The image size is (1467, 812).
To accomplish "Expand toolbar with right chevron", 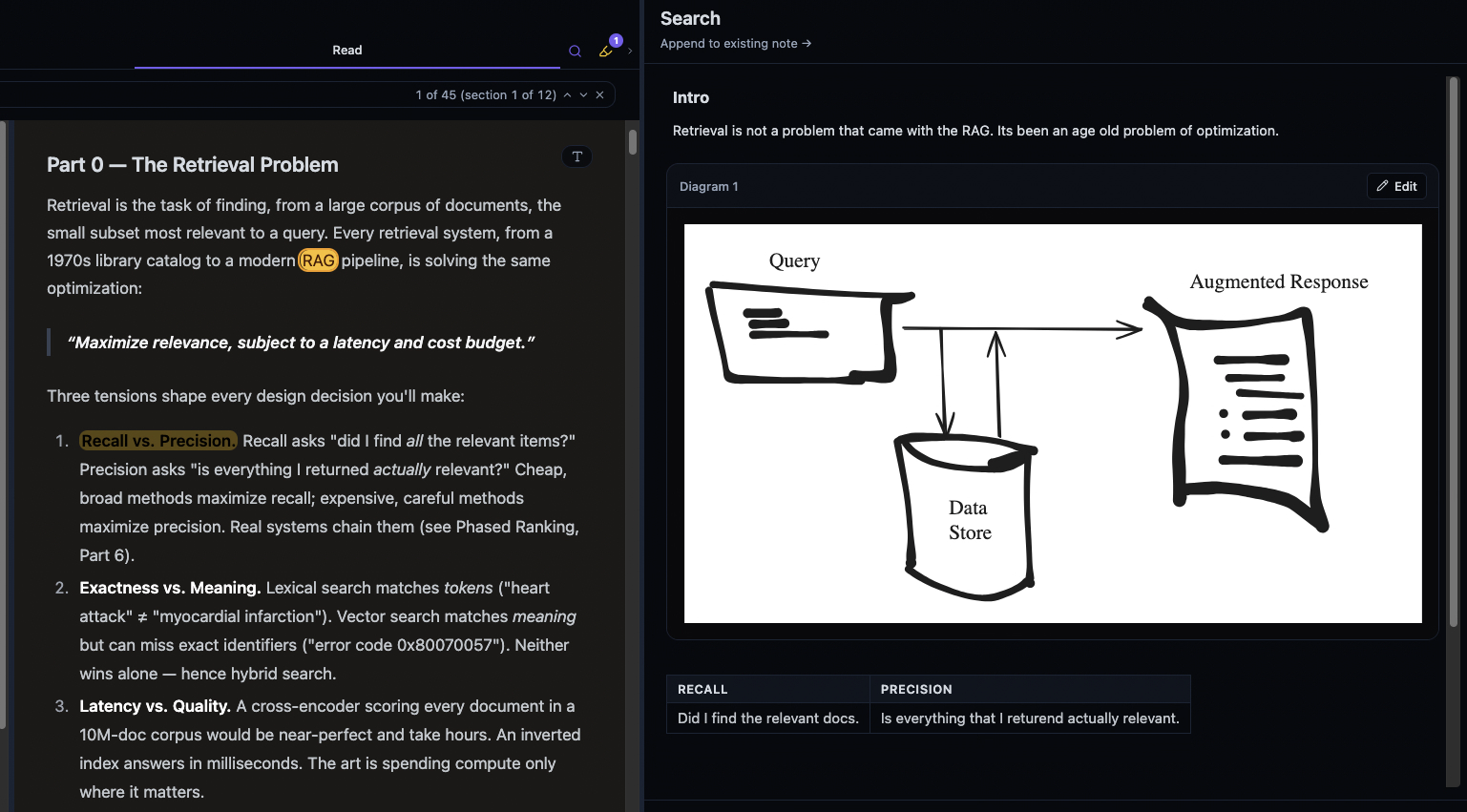I will [630, 52].
